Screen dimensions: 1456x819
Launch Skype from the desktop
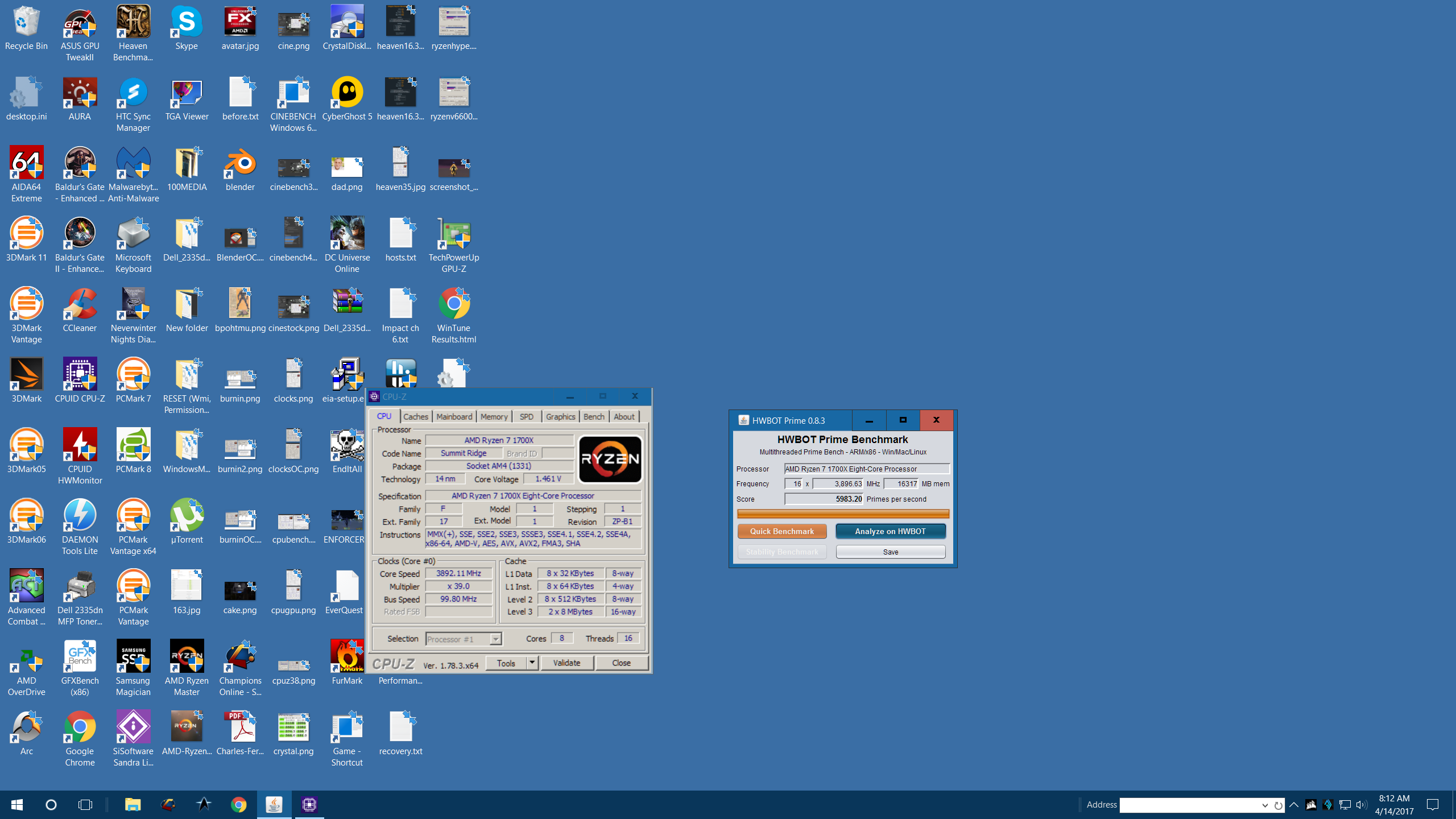pos(187,28)
